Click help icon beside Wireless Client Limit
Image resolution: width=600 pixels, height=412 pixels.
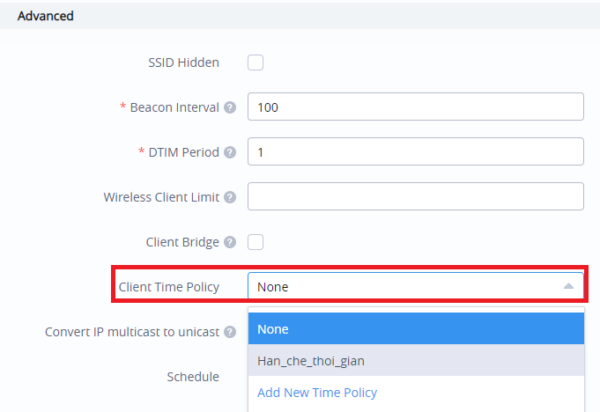tap(230, 197)
